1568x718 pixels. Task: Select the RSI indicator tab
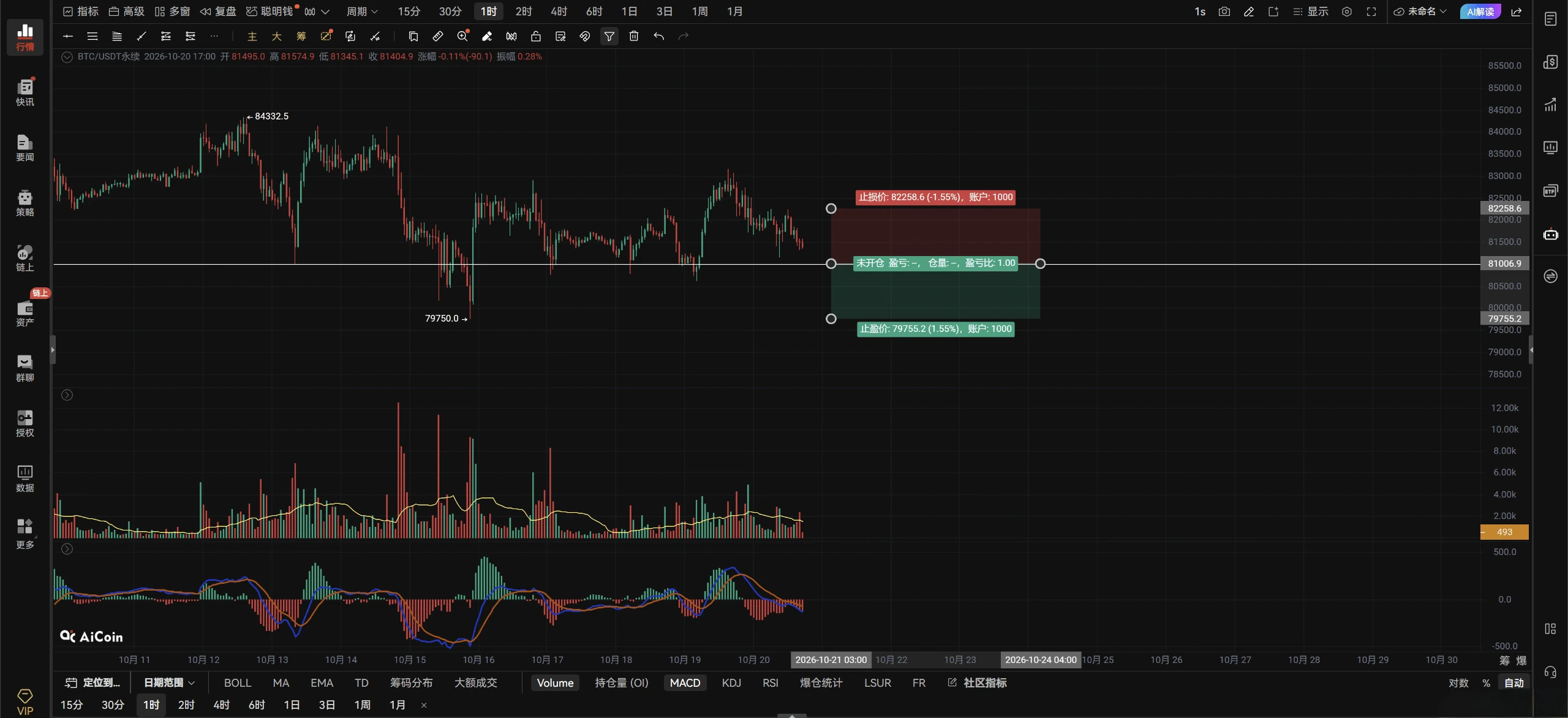[x=771, y=683]
